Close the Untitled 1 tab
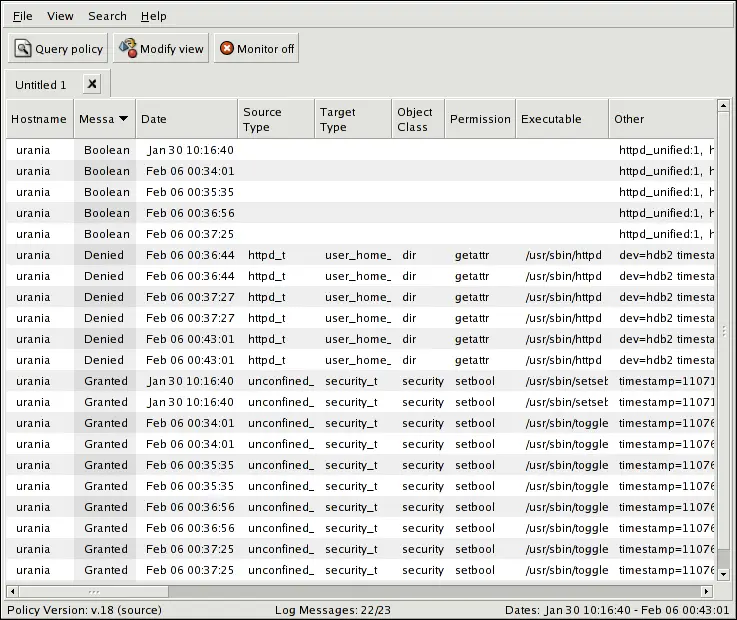737x620 pixels. coord(91,85)
